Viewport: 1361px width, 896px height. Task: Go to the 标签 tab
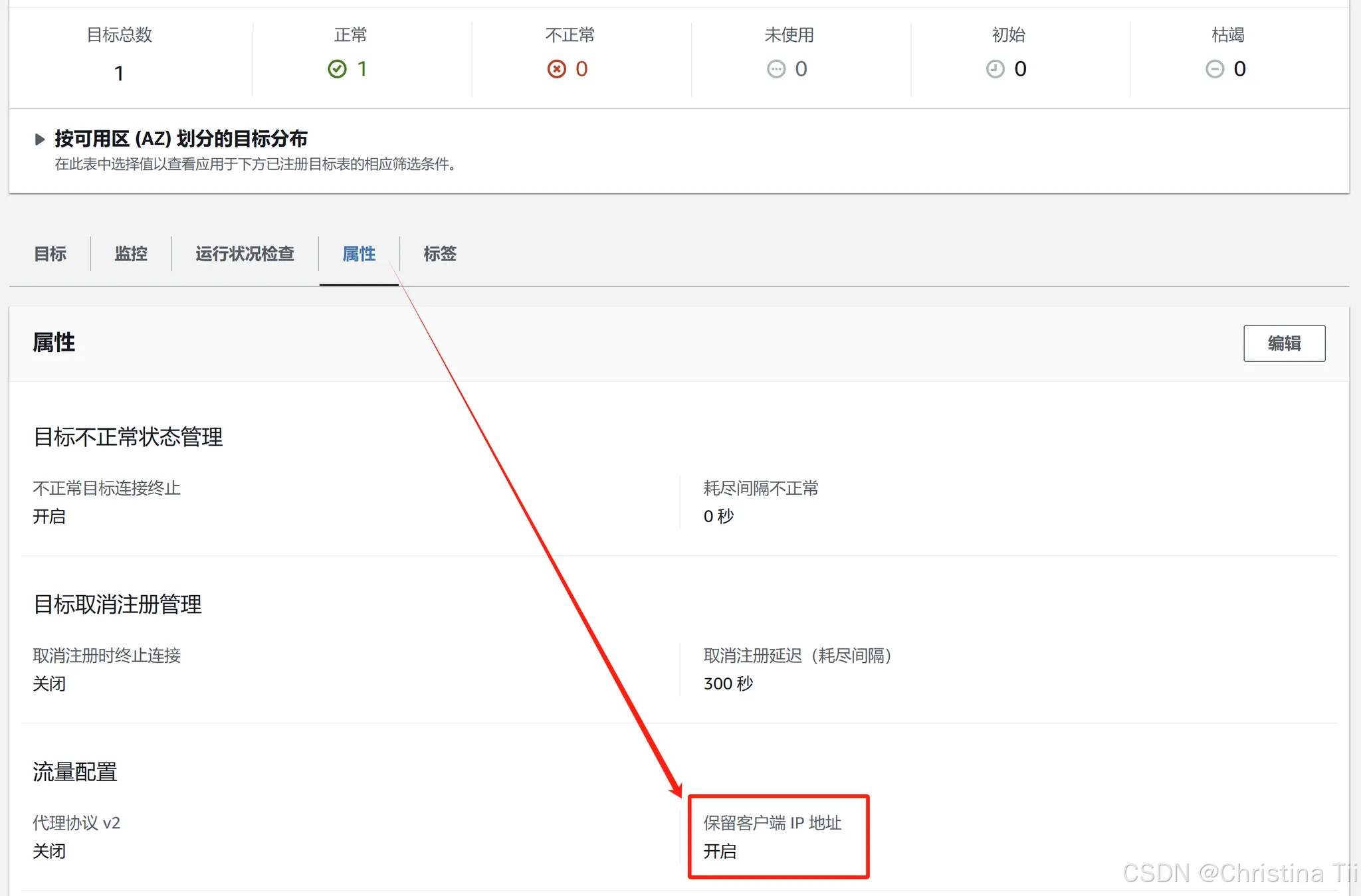[x=440, y=254]
